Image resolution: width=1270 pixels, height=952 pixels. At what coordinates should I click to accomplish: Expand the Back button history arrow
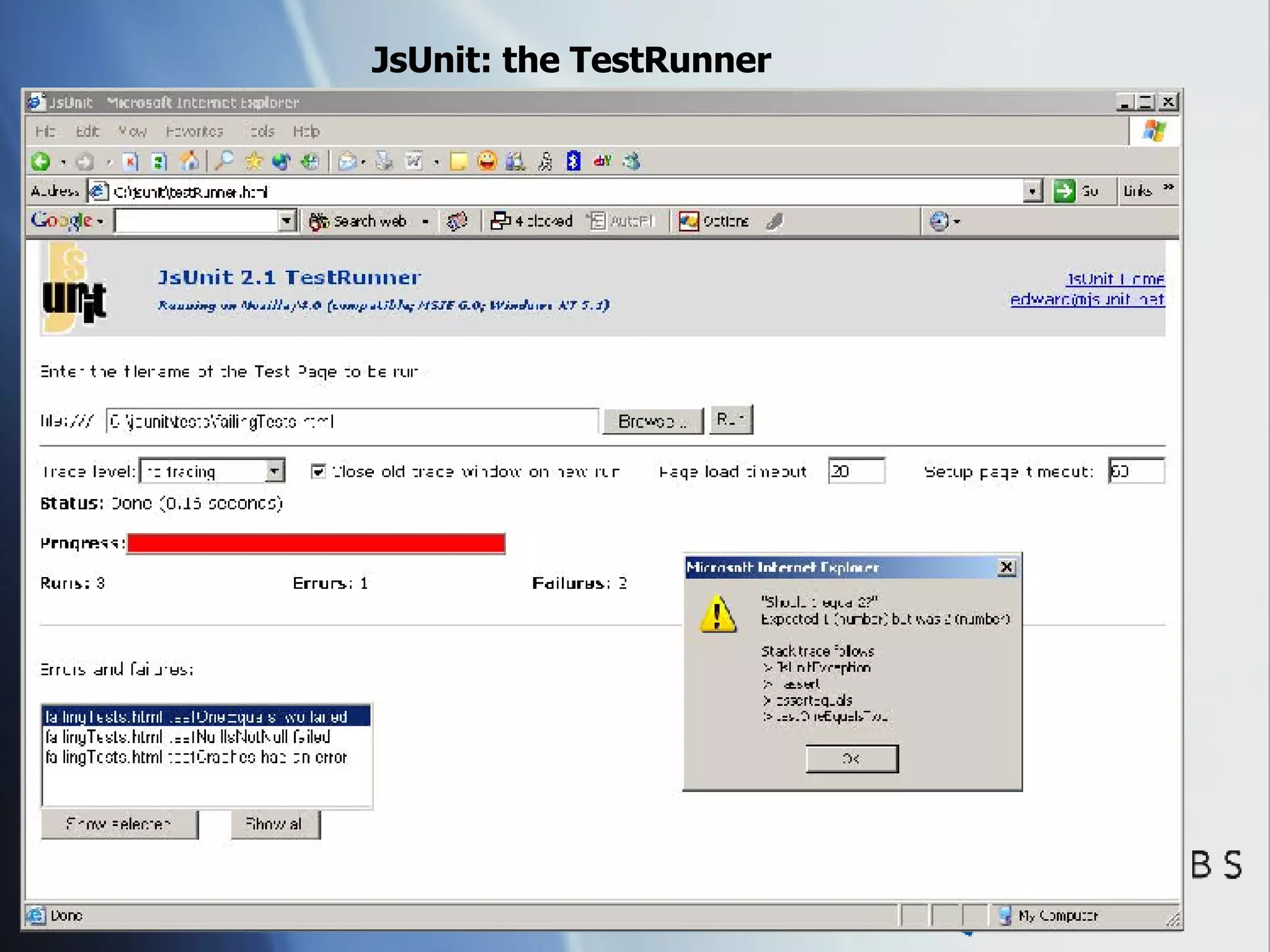63,162
